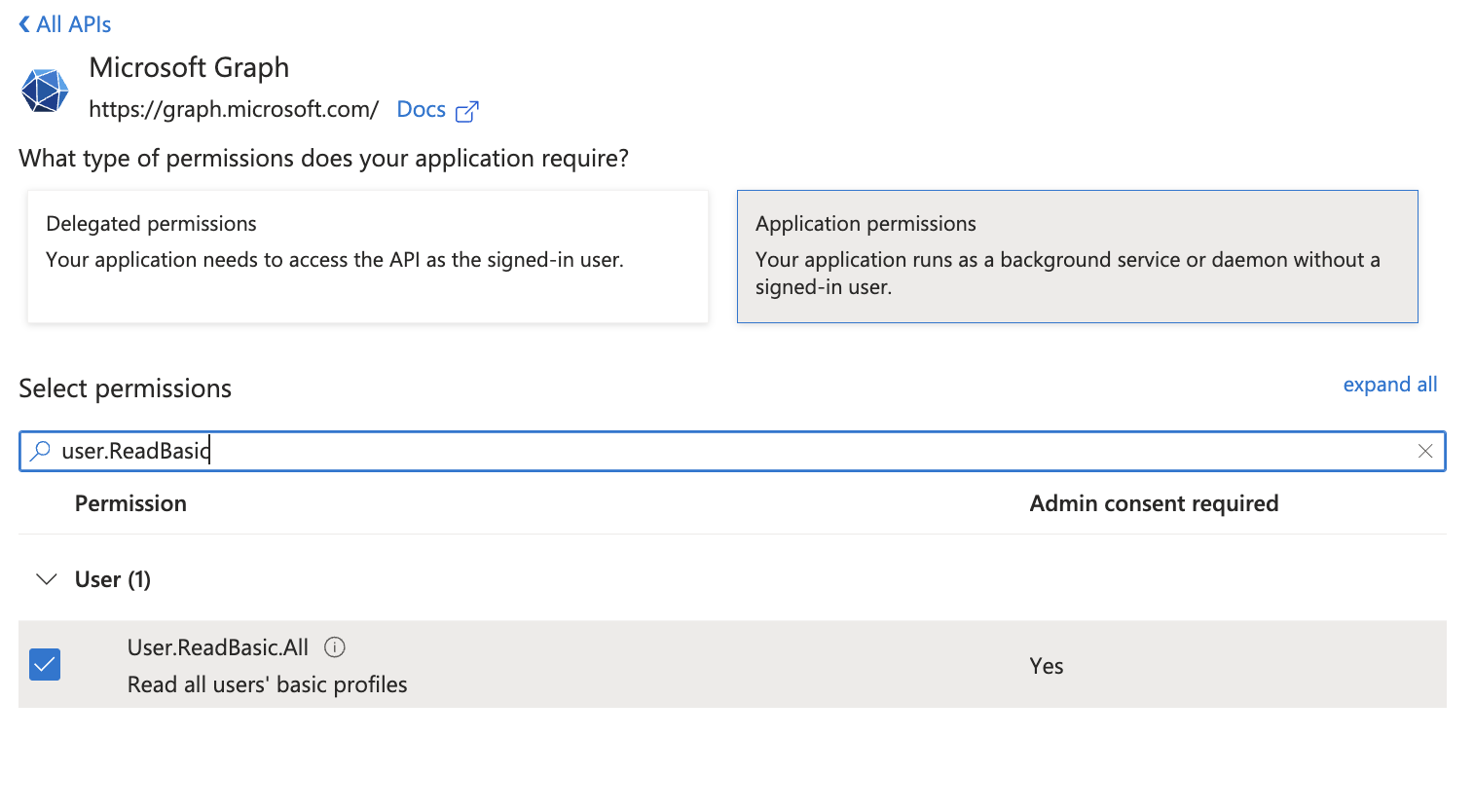Click the search magnifier icon

pos(41,451)
